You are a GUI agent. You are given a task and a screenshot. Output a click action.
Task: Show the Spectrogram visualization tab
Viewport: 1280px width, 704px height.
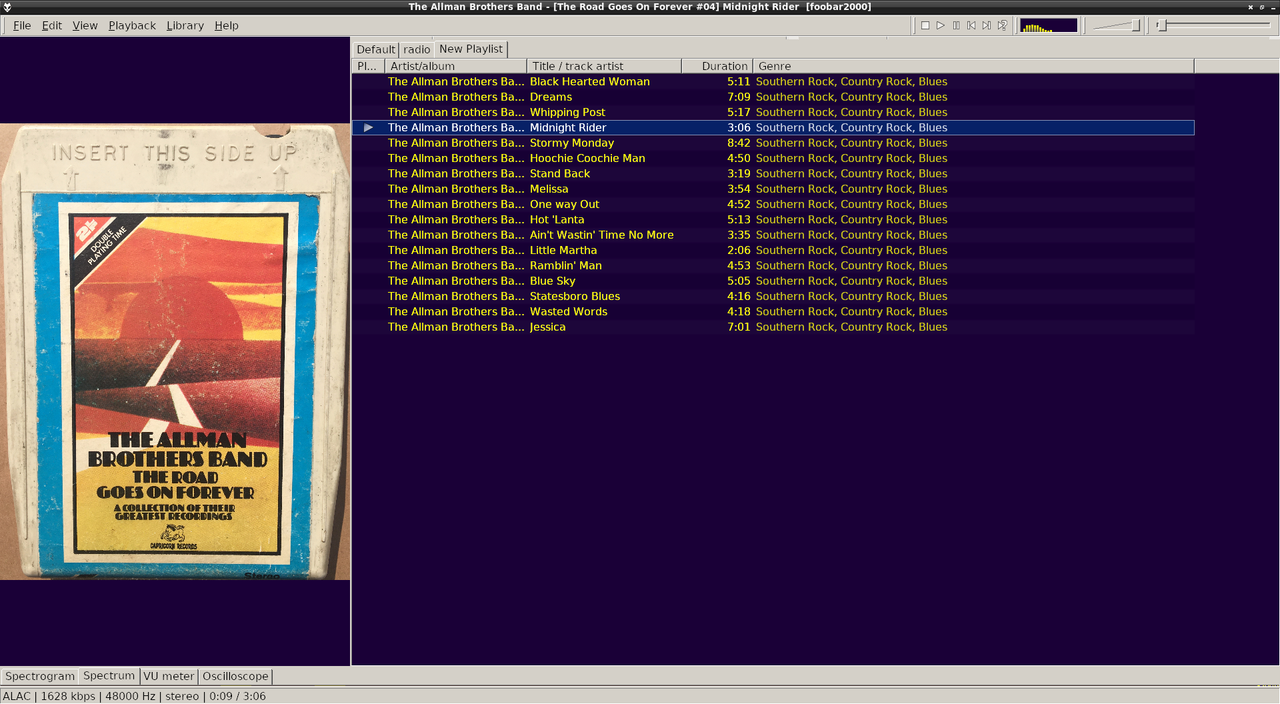(40, 677)
